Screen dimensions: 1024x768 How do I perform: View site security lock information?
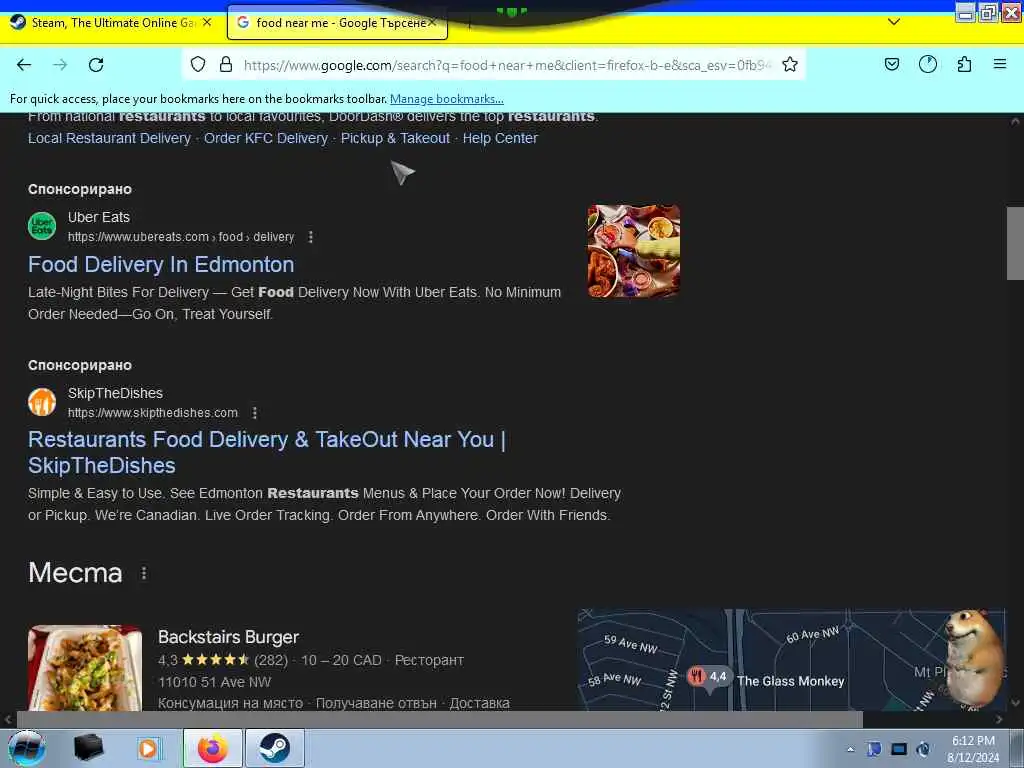pyautogui.click(x=226, y=64)
